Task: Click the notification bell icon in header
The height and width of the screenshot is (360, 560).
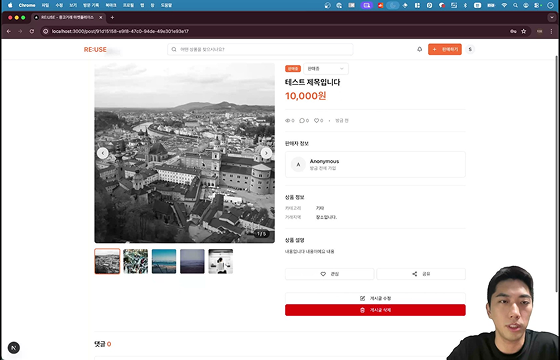Action: 420,49
